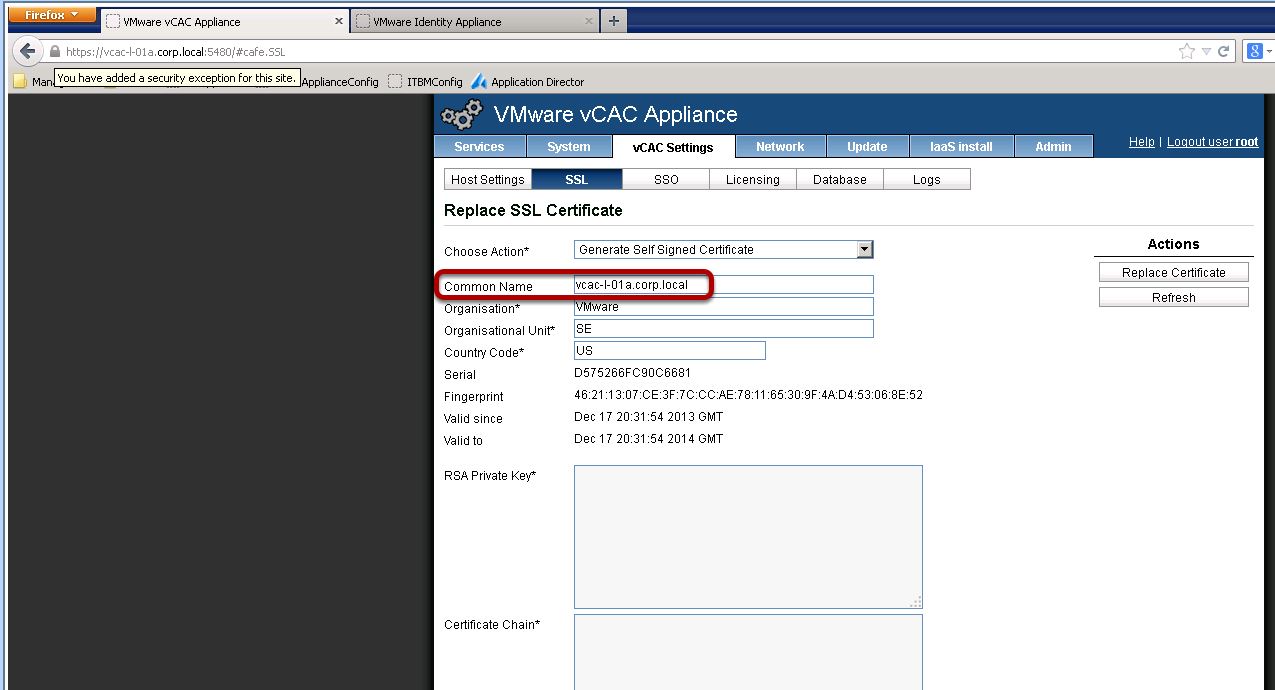Viewport: 1275px width, 690px height.
Task: Click the certificate fingerprint value
Action: [x=749, y=395]
